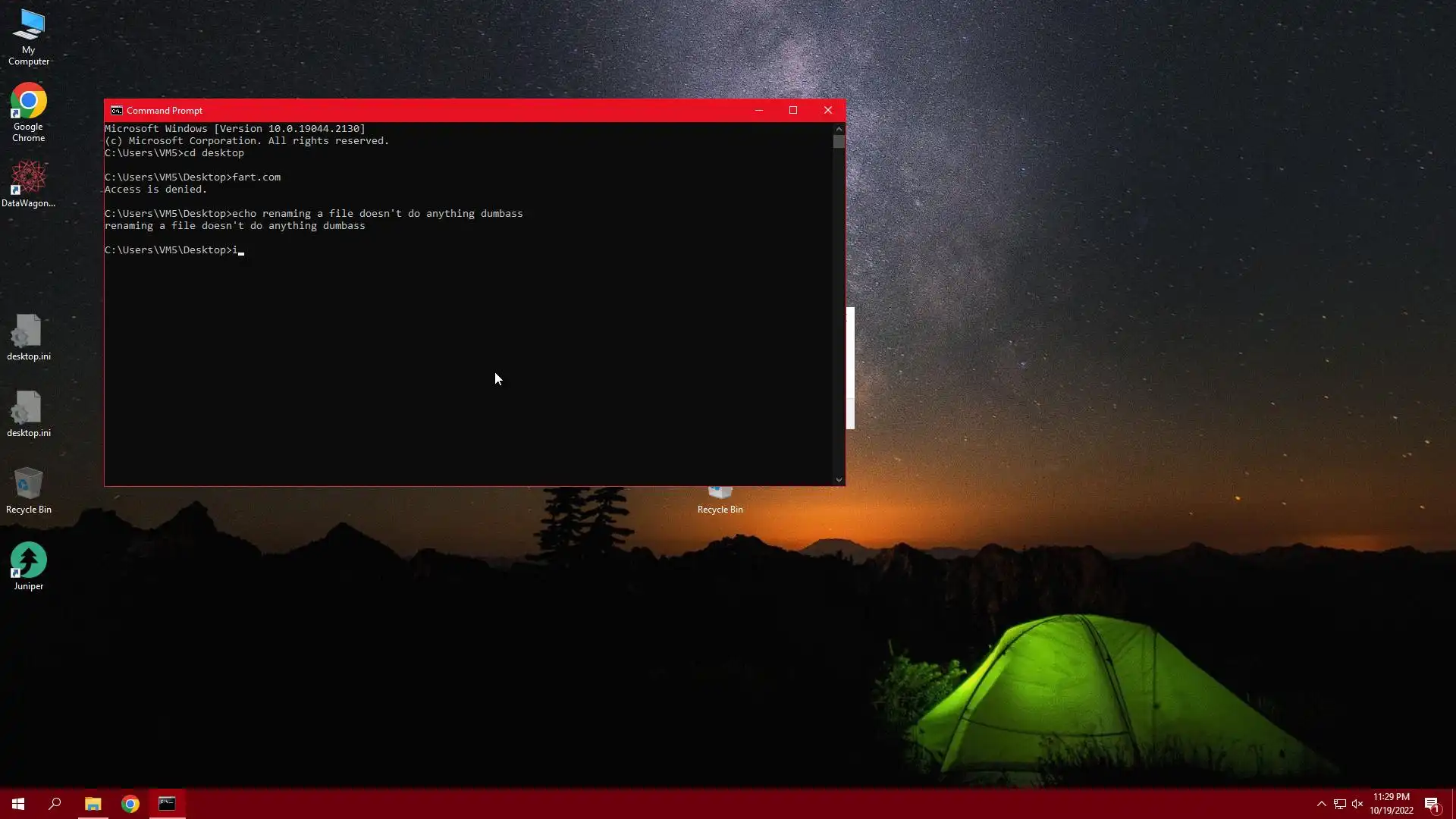
Task: Open taskbar search magnifier
Action: pos(55,804)
